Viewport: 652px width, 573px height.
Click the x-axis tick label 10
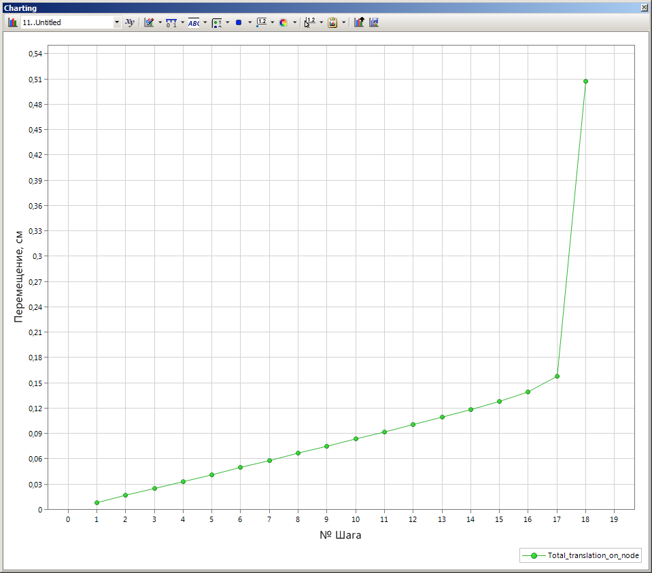click(356, 519)
